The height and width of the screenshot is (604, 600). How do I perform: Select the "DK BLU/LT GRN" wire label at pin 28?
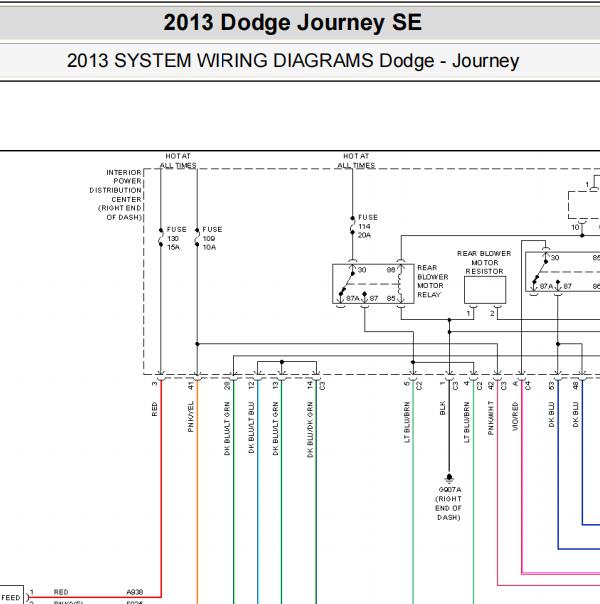pos(227,428)
